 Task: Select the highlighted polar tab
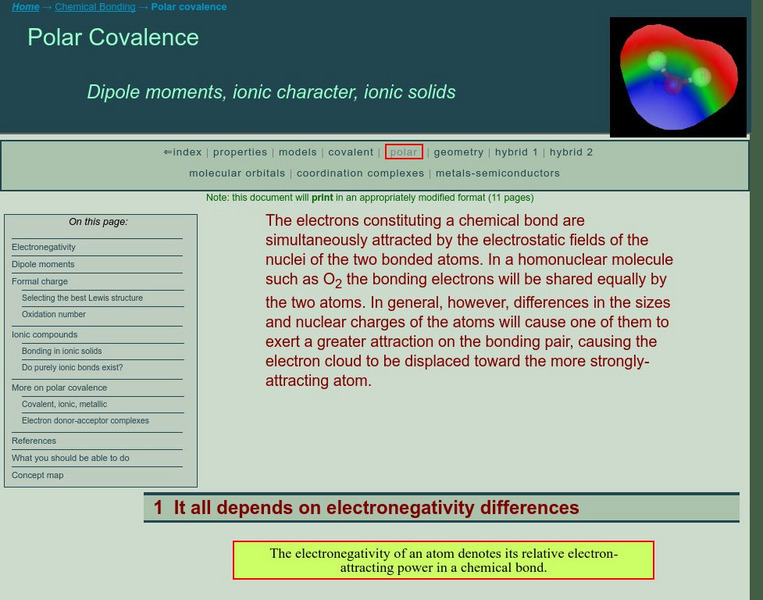(403, 152)
